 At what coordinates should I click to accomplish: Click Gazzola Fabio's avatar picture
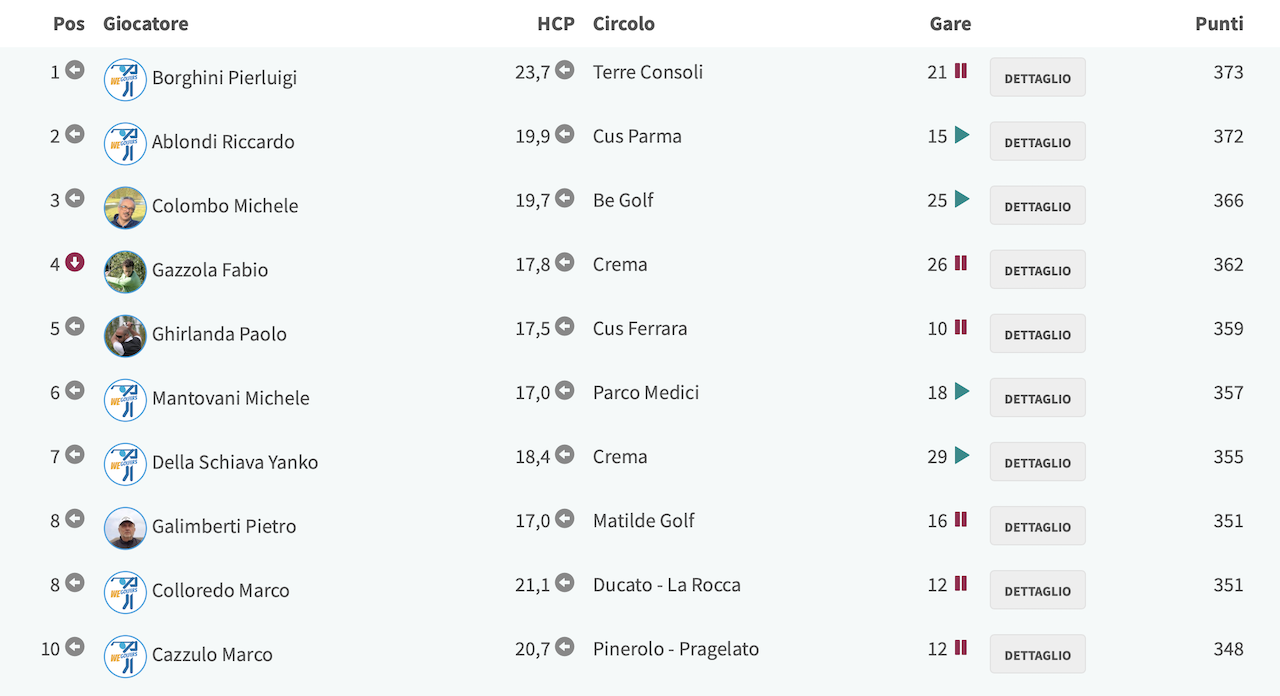tap(125, 271)
